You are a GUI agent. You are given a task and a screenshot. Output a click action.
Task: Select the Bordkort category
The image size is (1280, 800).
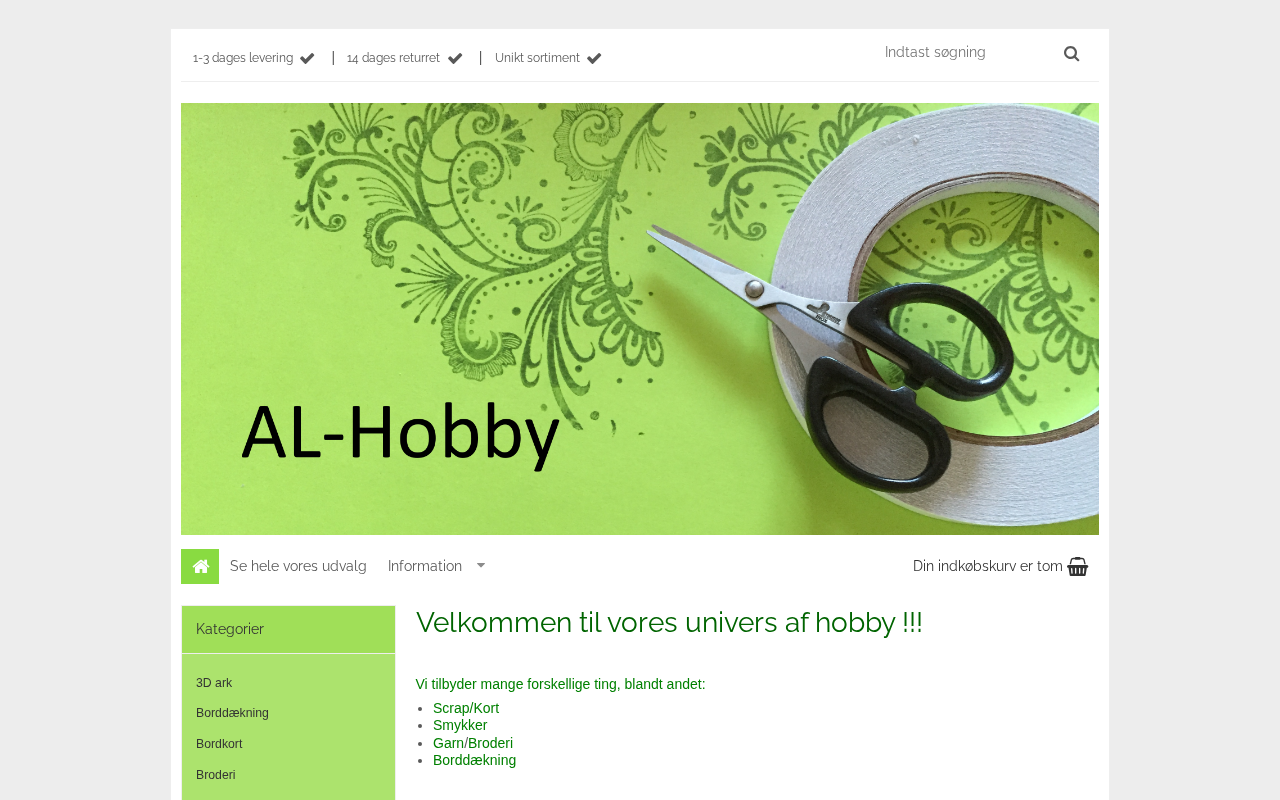click(x=219, y=744)
